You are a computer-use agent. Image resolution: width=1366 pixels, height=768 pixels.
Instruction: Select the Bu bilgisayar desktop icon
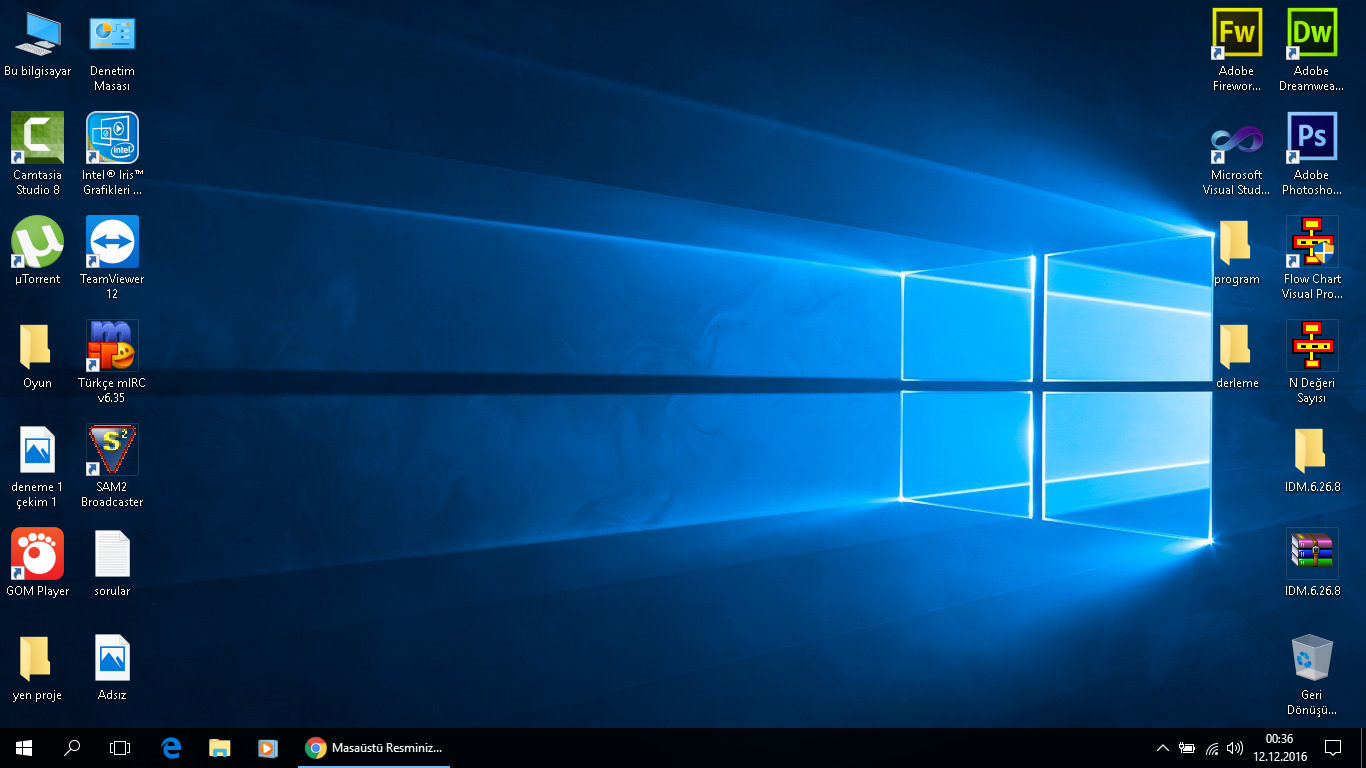click(x=37, y=44)
